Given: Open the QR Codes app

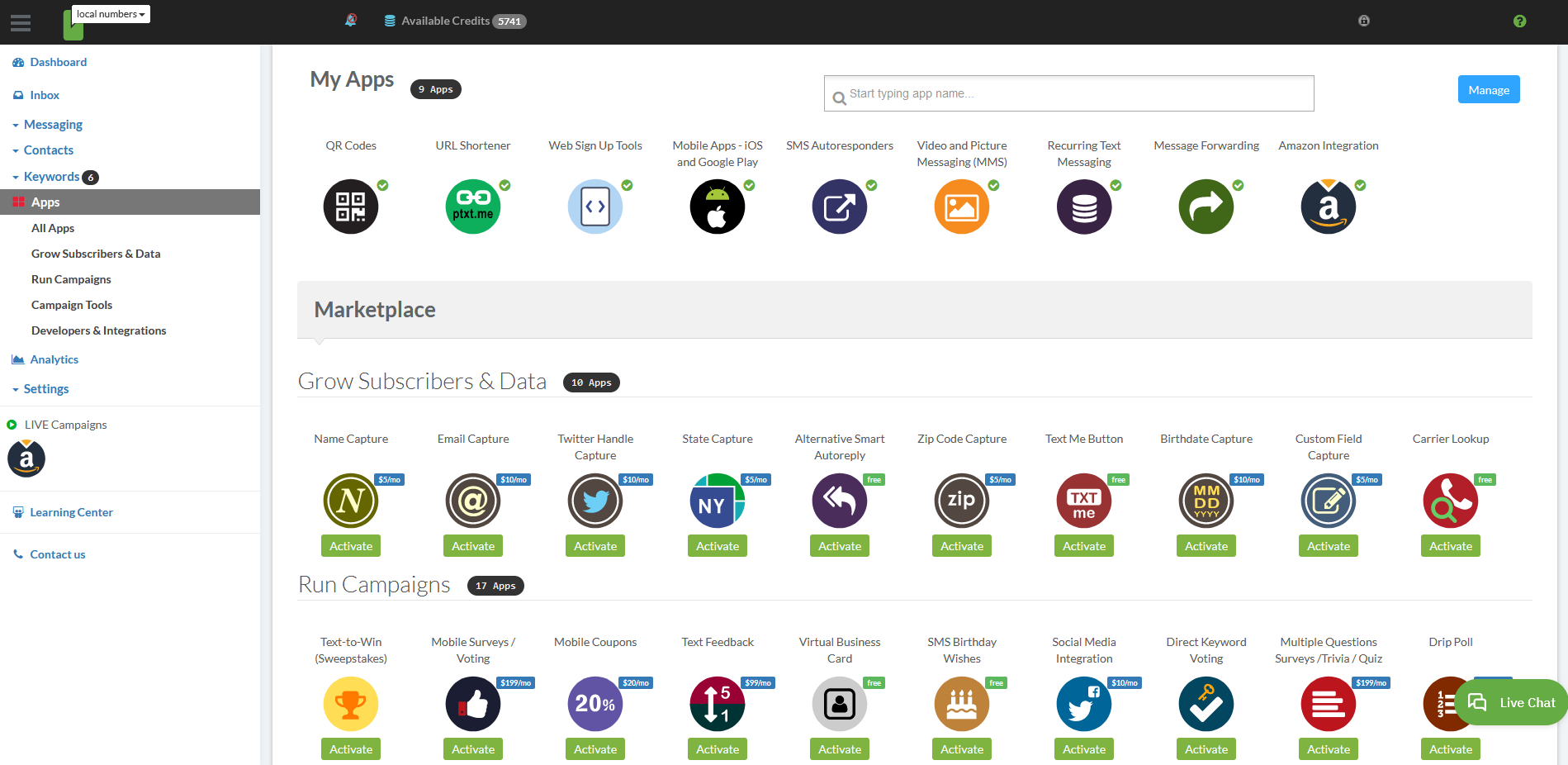Looking at the screenshot, I should [x=351, y=207].
